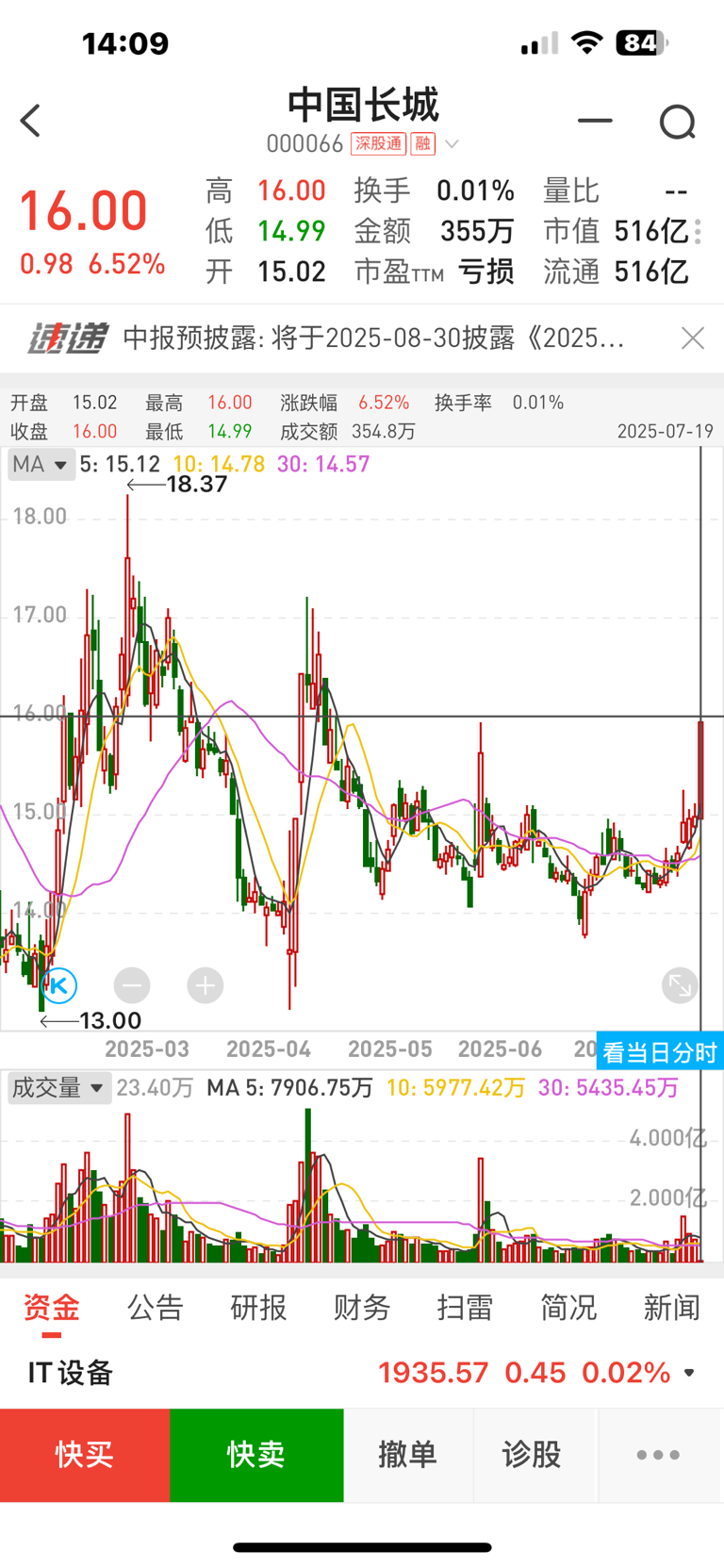Tap the cellular signal bars icon
This screenshot has width=724, height=1568.
pos(540,43)
